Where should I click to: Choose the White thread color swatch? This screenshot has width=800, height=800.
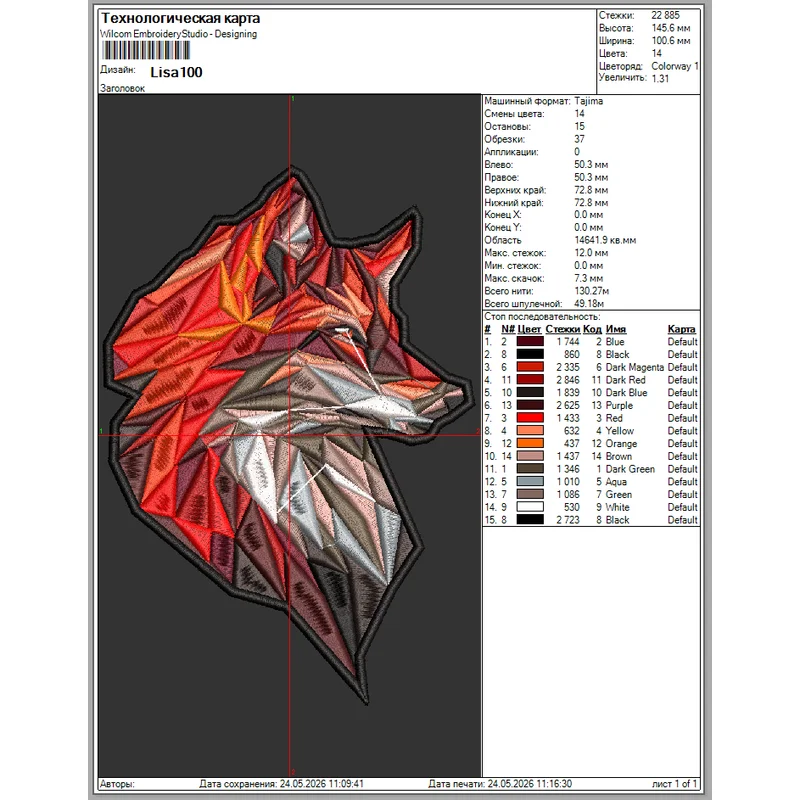coord(530,507)
